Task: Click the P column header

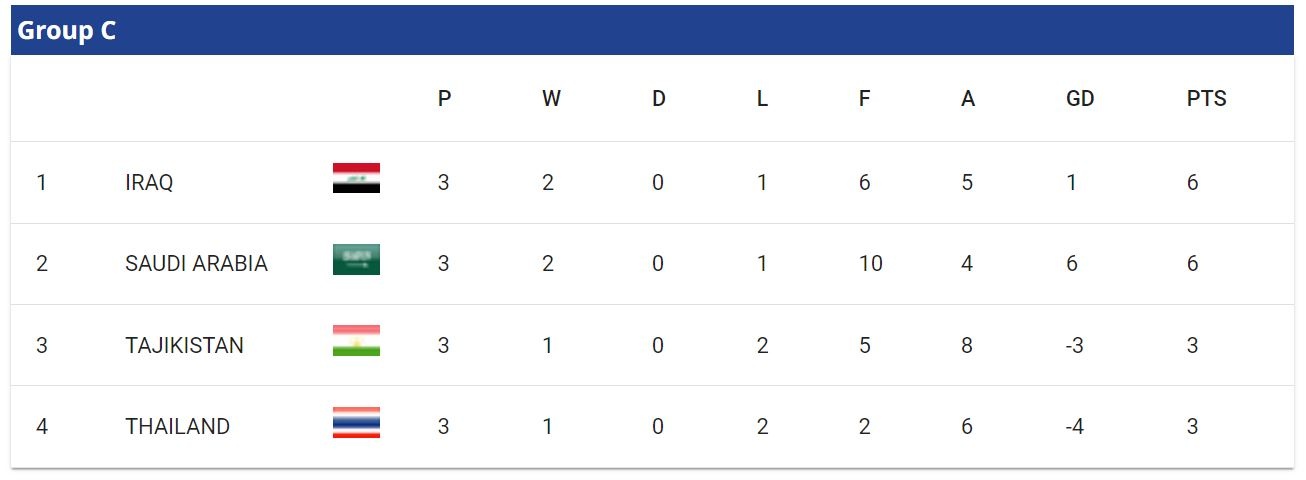Action: coord(445,99)
